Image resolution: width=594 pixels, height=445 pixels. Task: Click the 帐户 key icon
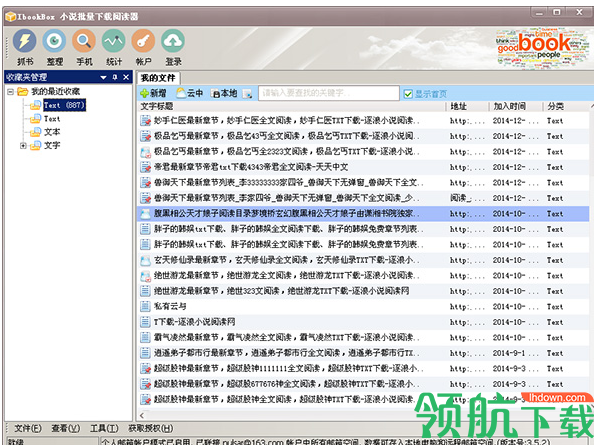click(143, 41)
